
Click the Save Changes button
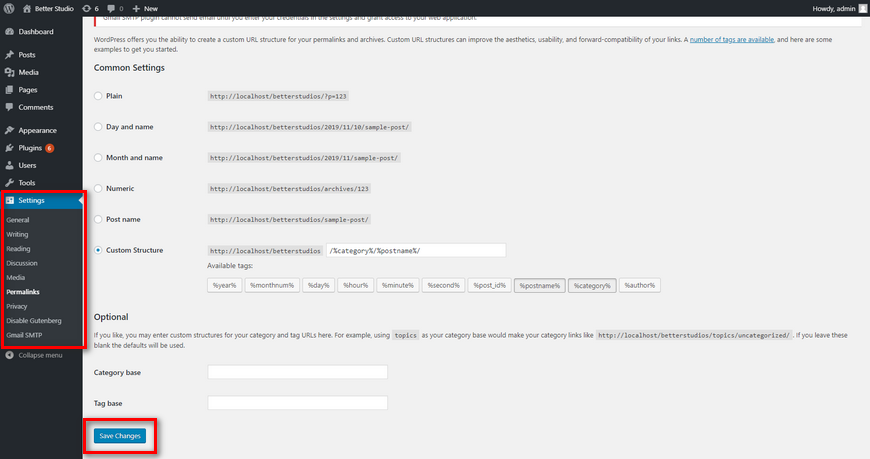[120, 436]
